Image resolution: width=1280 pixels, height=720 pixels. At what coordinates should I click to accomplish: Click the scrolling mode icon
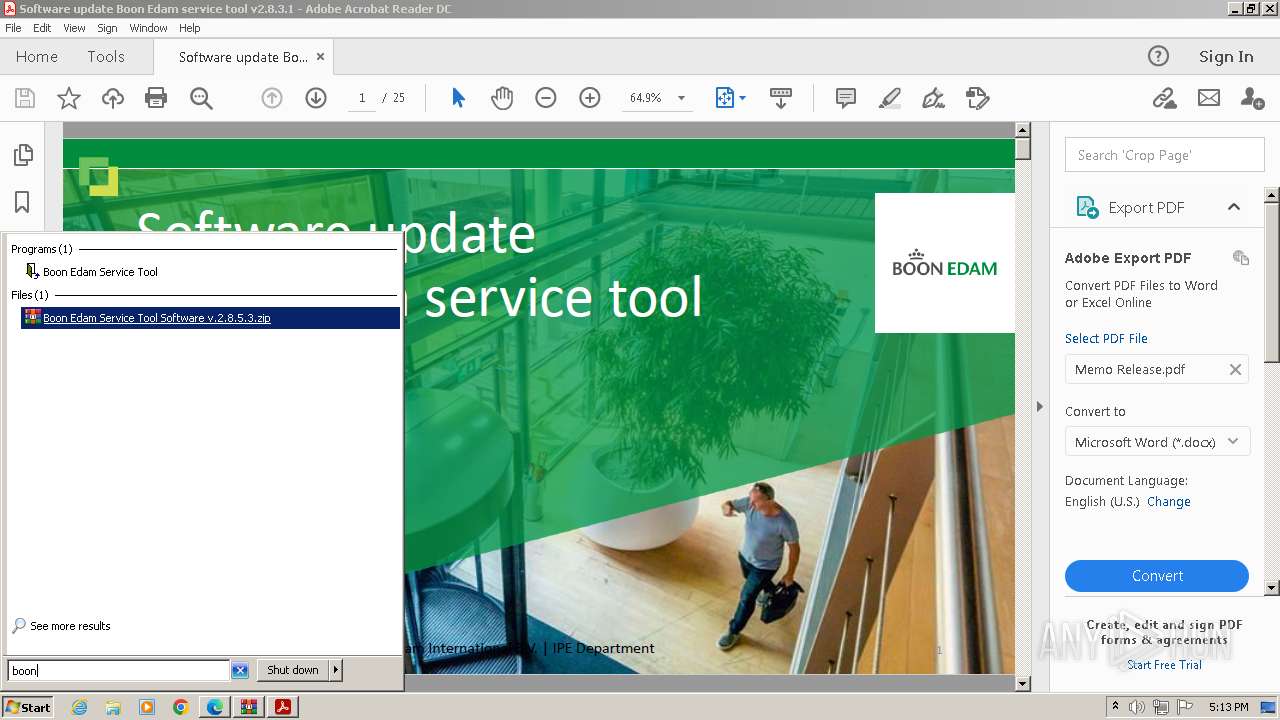(x=781, y=98)
